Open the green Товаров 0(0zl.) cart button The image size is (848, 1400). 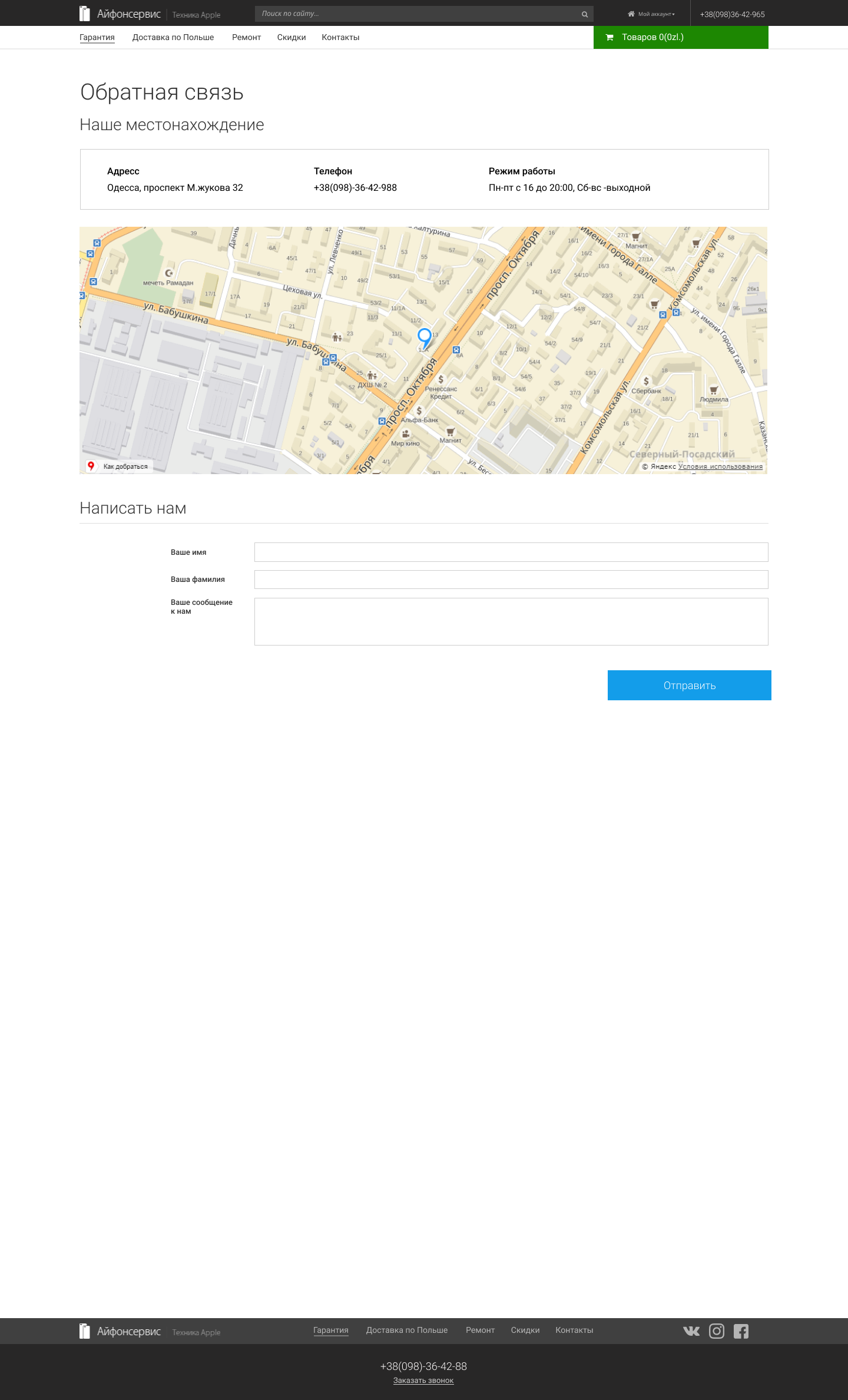click(681, 37)
